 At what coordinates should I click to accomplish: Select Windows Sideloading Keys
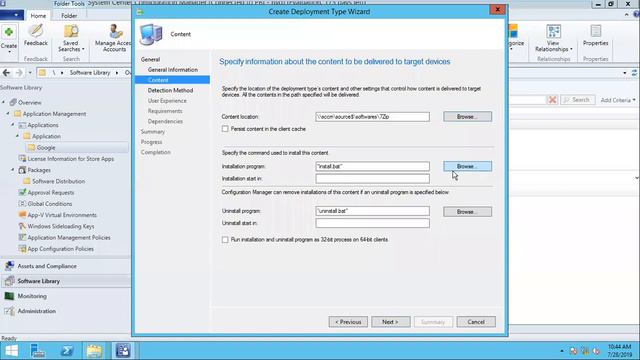coord(61,226)
